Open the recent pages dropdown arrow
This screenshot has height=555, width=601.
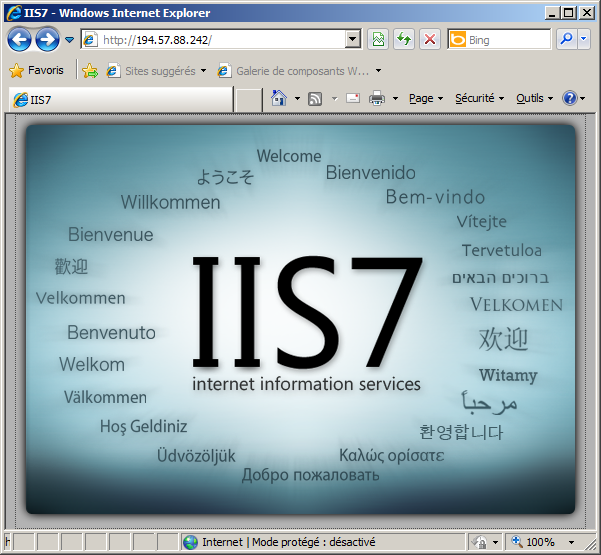(x=69, y=40)
